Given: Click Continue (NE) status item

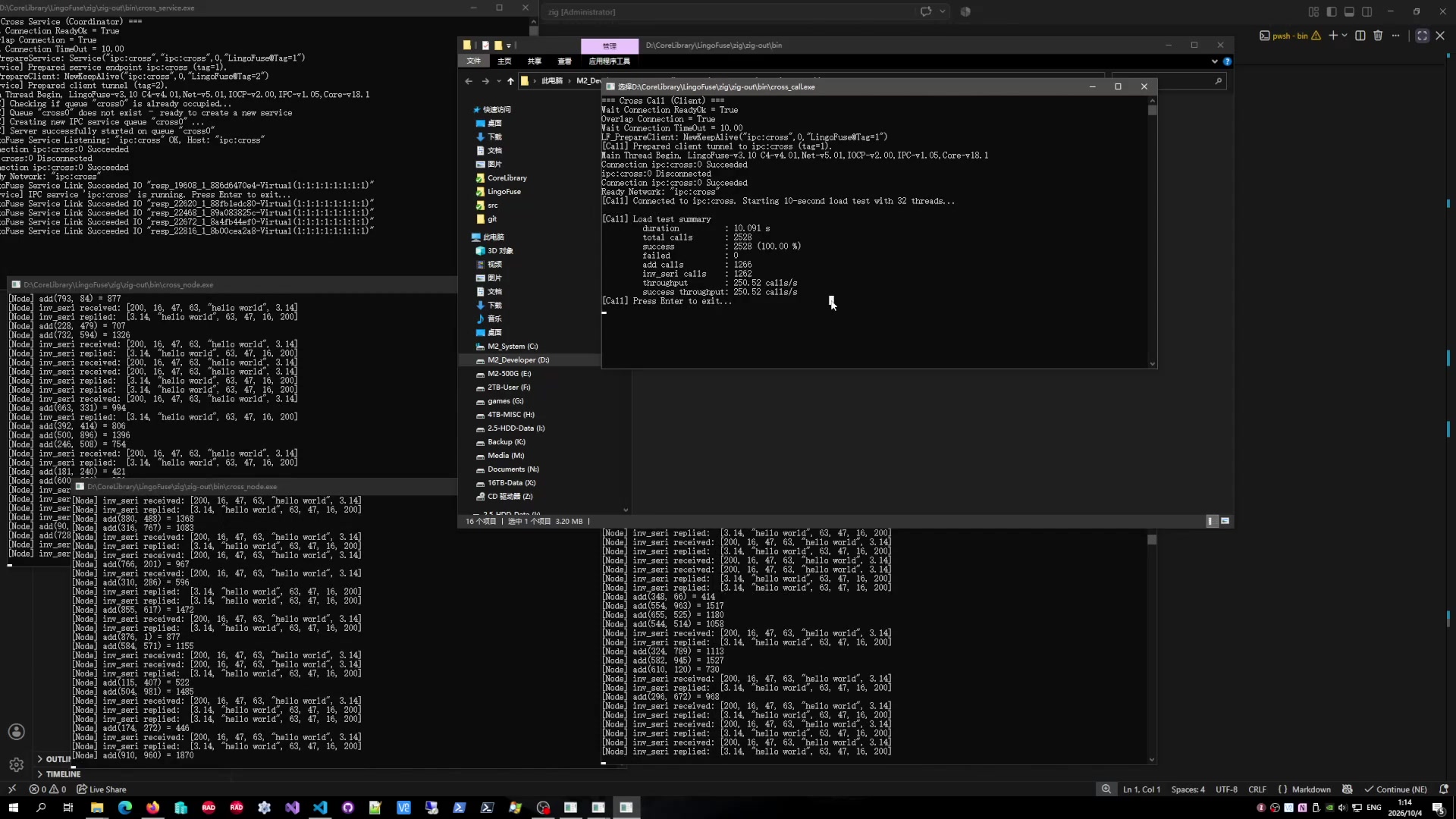Looking at the screenshot, I should click(1395, 789).
